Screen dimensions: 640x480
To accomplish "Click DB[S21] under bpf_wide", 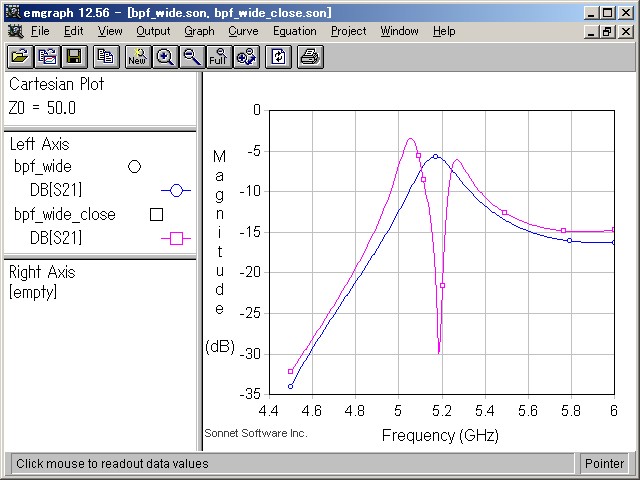I will tap(56, 190).
